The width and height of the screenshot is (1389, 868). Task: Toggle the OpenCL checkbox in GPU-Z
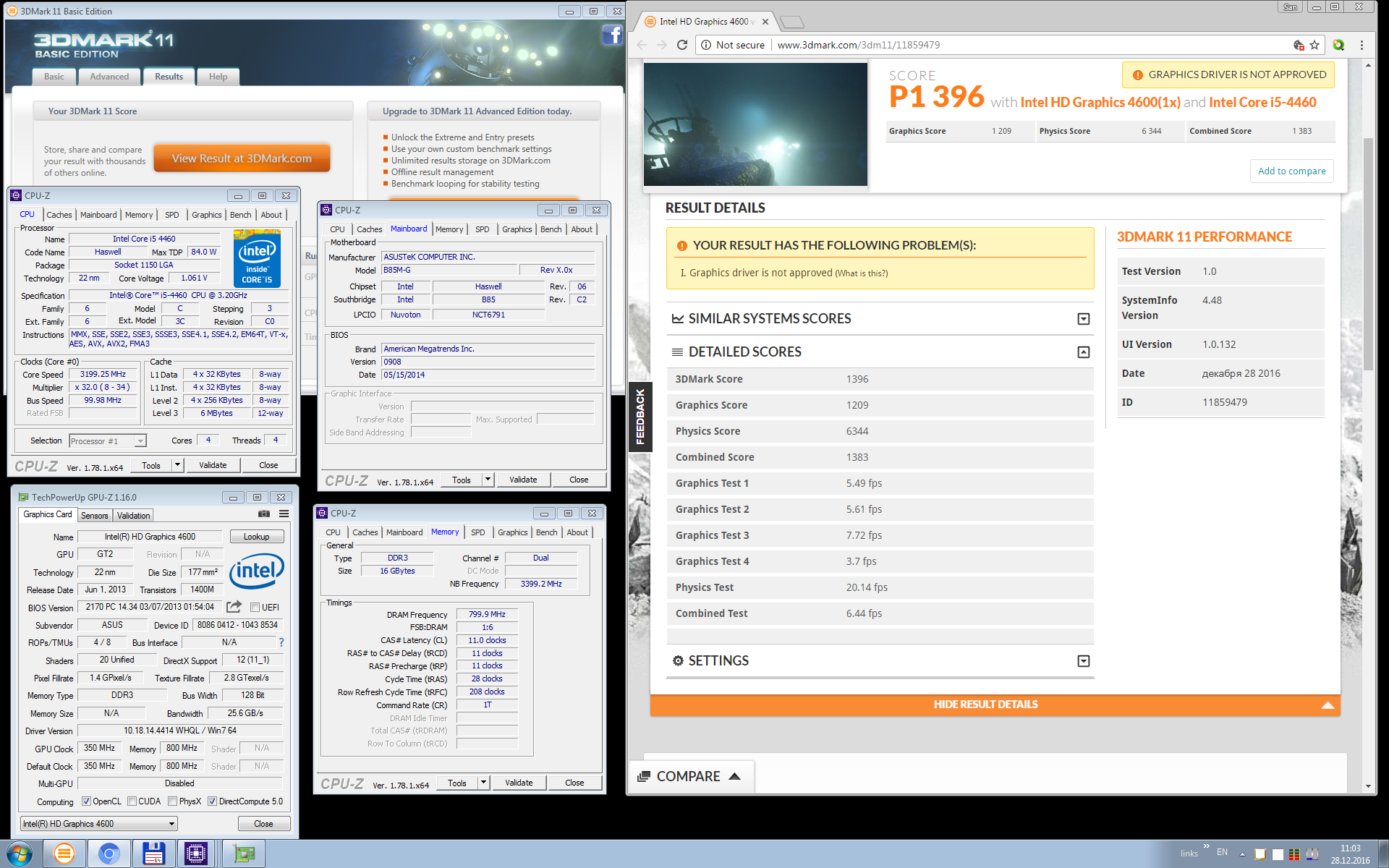[86, 801]
